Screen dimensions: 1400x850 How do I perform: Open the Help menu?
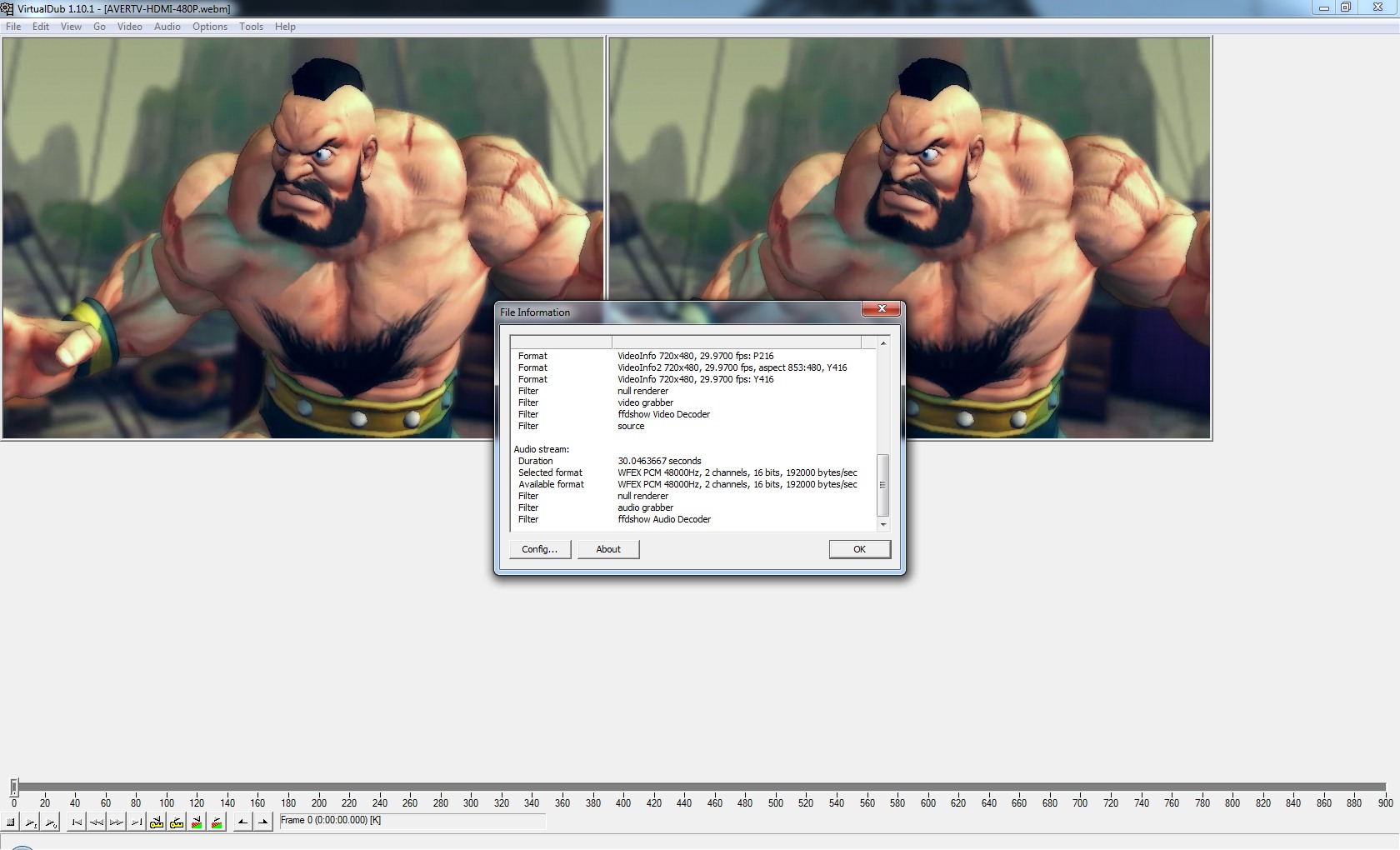click(x=285, y=27)
